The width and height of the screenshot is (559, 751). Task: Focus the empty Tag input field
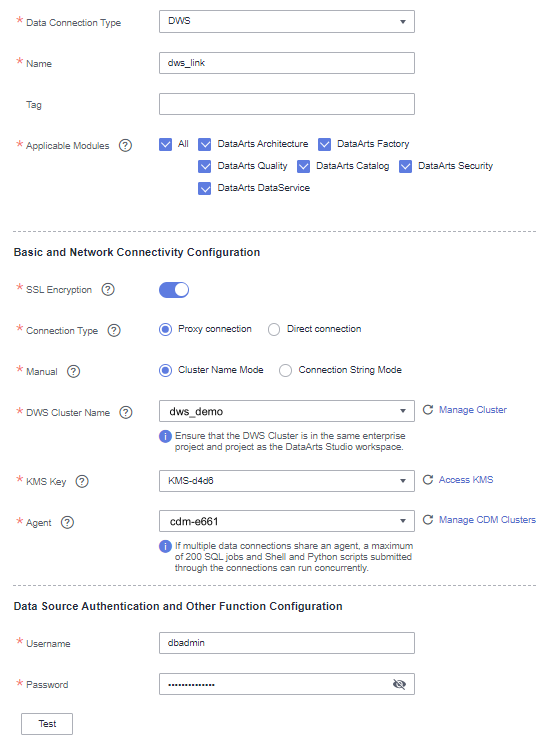(287, 104)
